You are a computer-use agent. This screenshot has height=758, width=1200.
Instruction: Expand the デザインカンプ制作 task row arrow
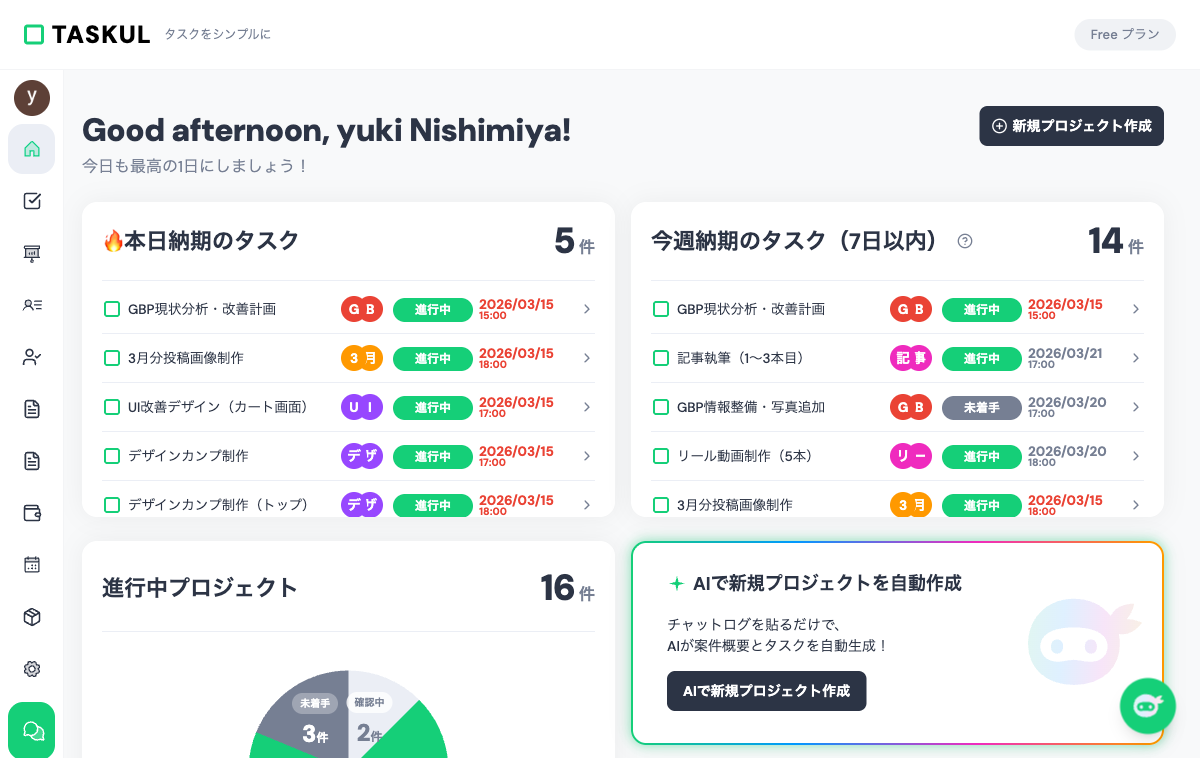point(587,456)
